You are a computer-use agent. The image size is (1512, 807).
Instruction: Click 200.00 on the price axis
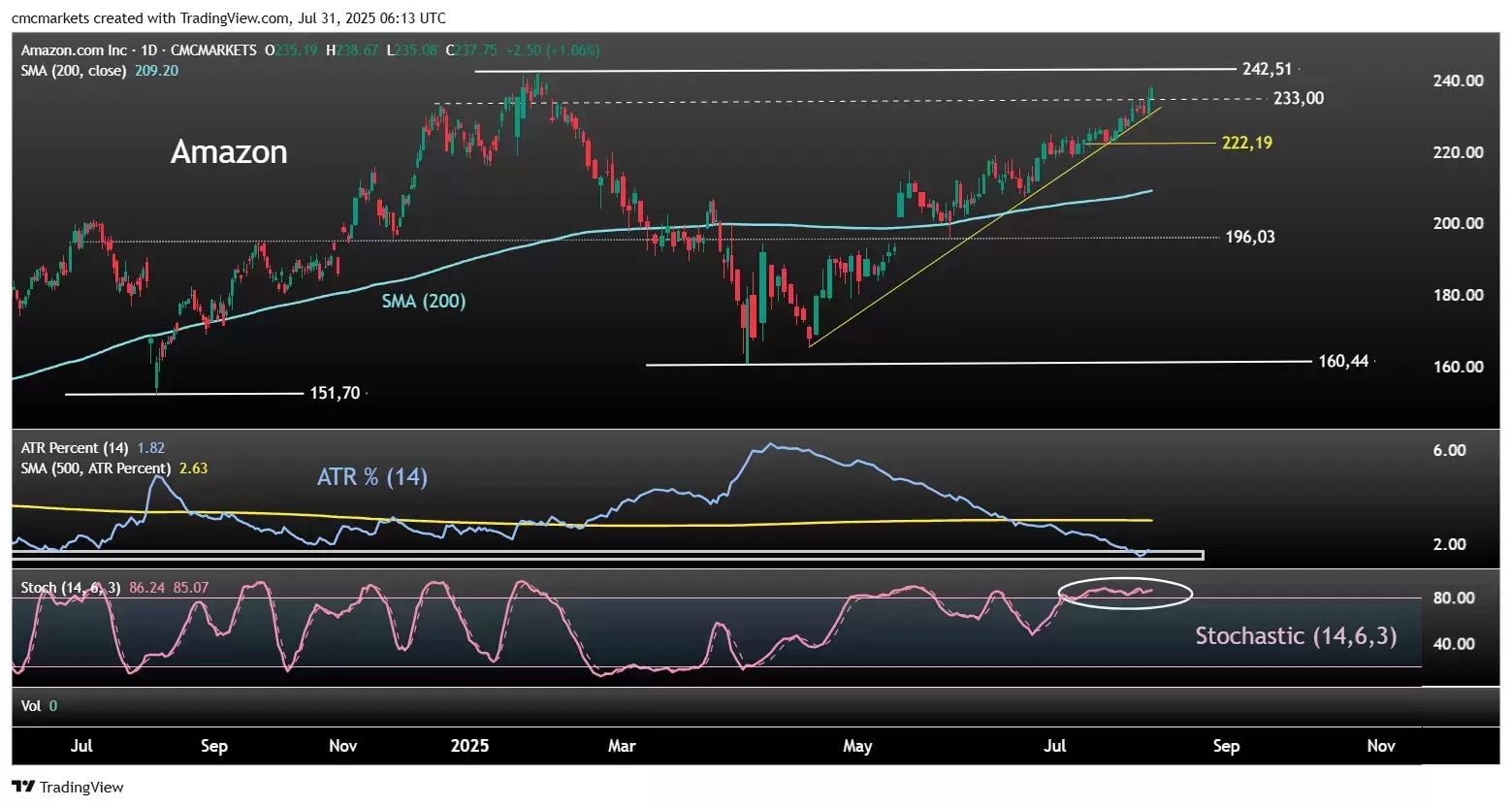click(1458, 223)
